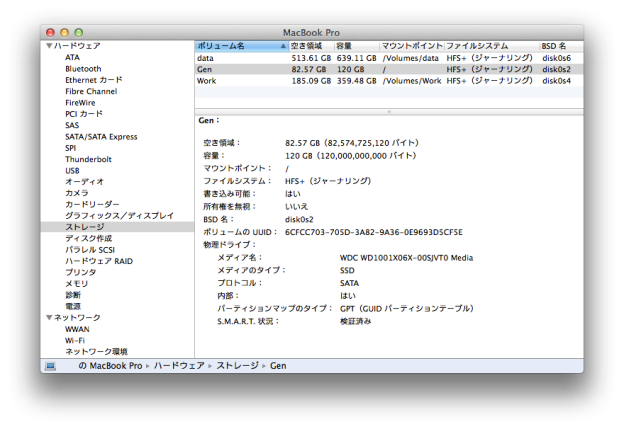This screenshot has height=429, width=624.
Task: Click the 513.61 GB free space cell
Action: point(311,58)
